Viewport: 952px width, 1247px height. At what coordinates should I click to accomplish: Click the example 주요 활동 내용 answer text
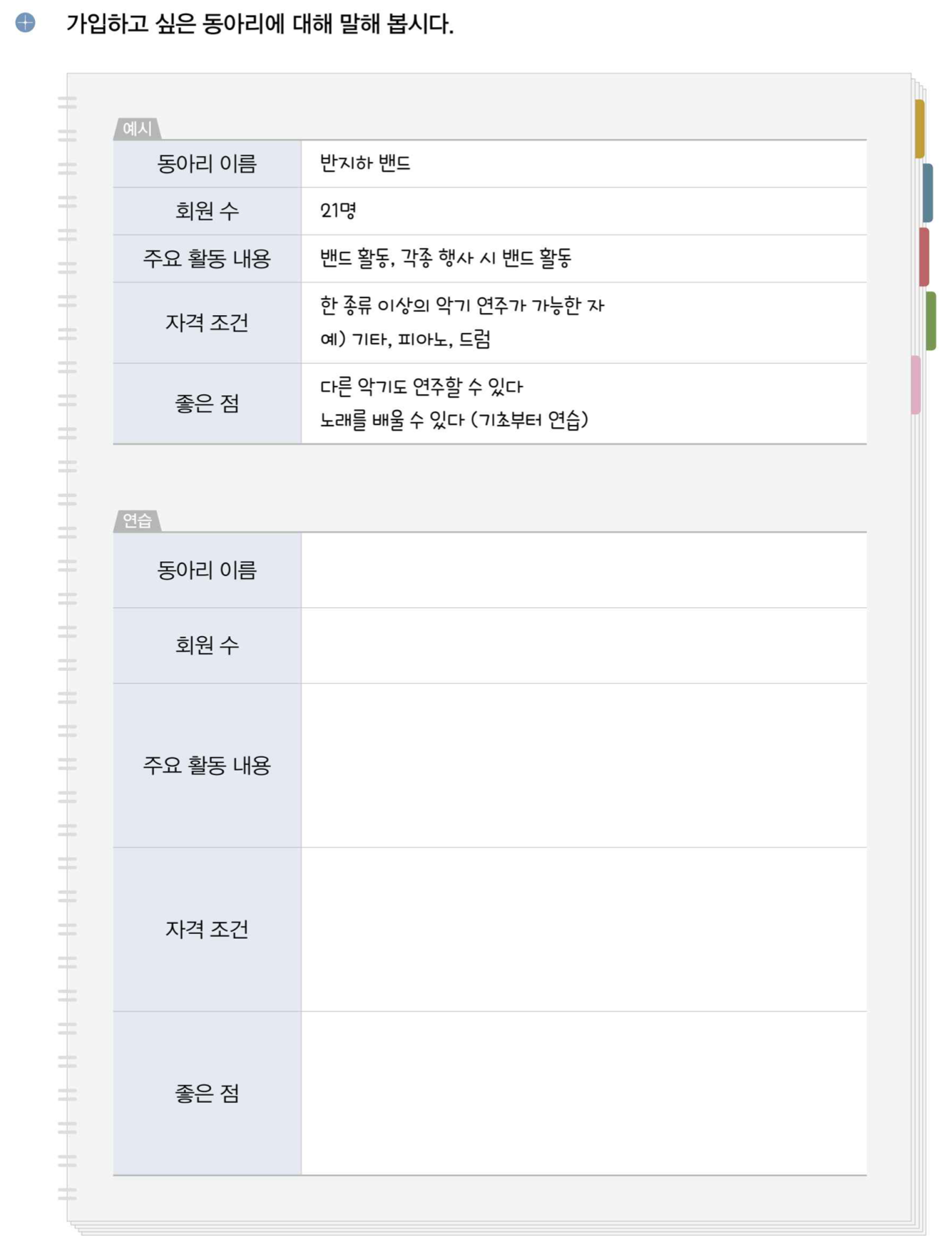446,258
